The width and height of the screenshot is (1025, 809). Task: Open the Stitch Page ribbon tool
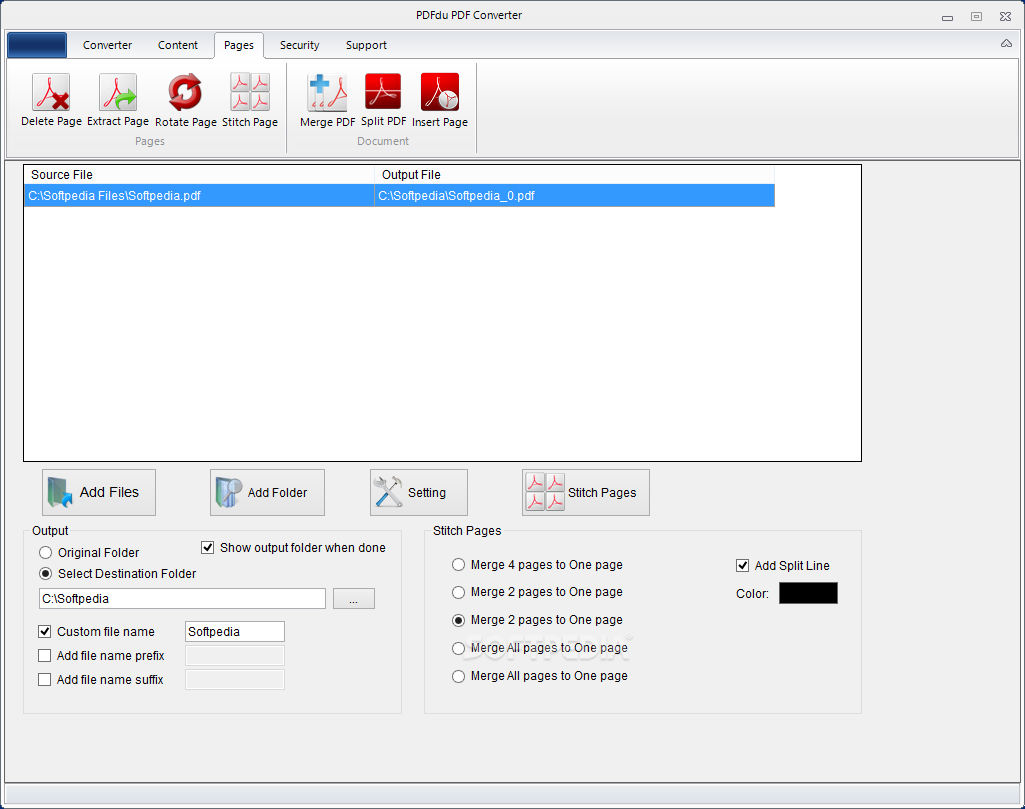[x=250, y=100]
